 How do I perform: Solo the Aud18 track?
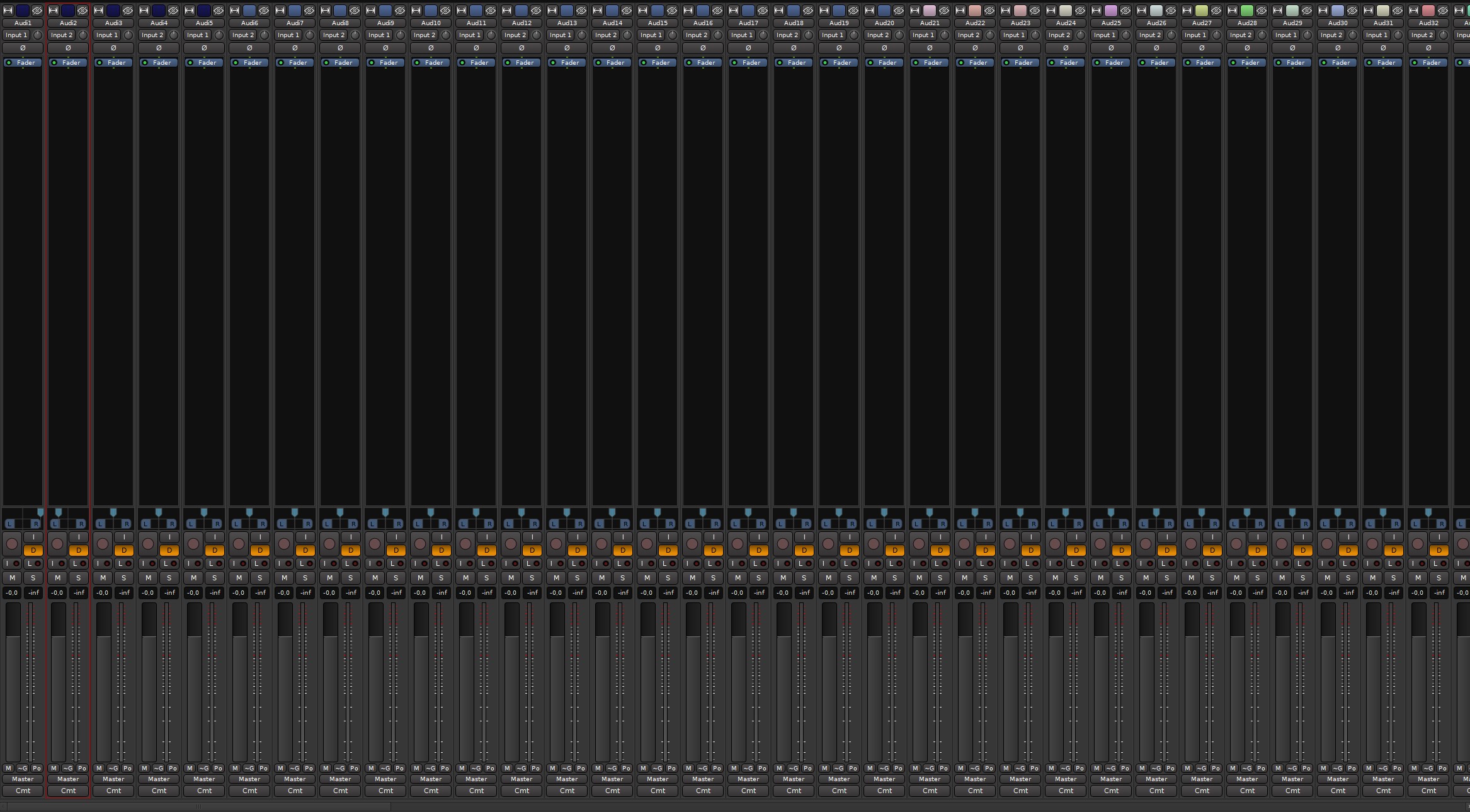[x=804, y=578]
